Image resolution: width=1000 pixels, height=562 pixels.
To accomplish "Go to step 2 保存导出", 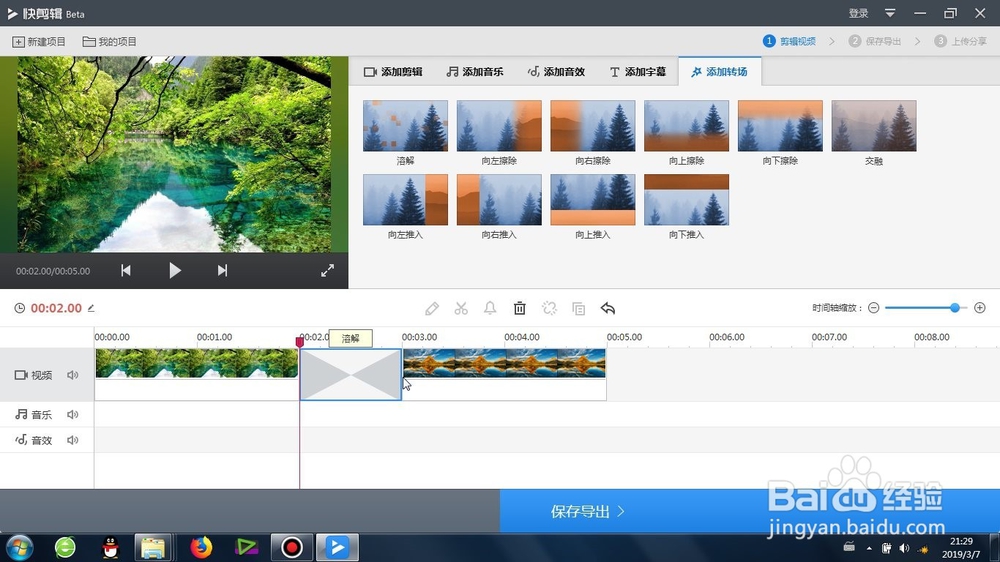I will tap(875, 41).
